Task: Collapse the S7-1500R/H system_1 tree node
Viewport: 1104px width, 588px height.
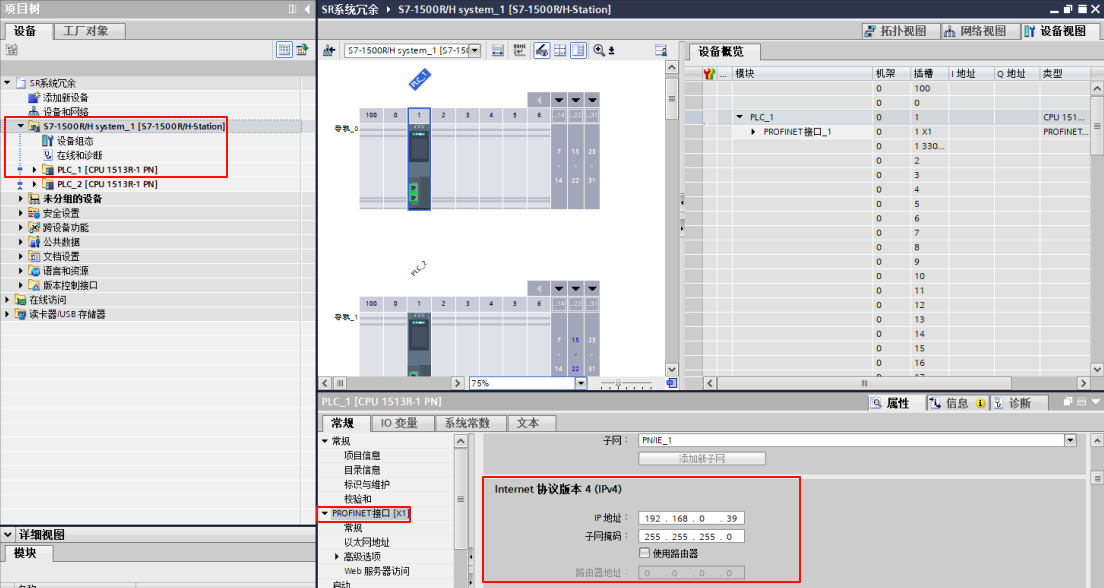Action: tap(20, 126)
